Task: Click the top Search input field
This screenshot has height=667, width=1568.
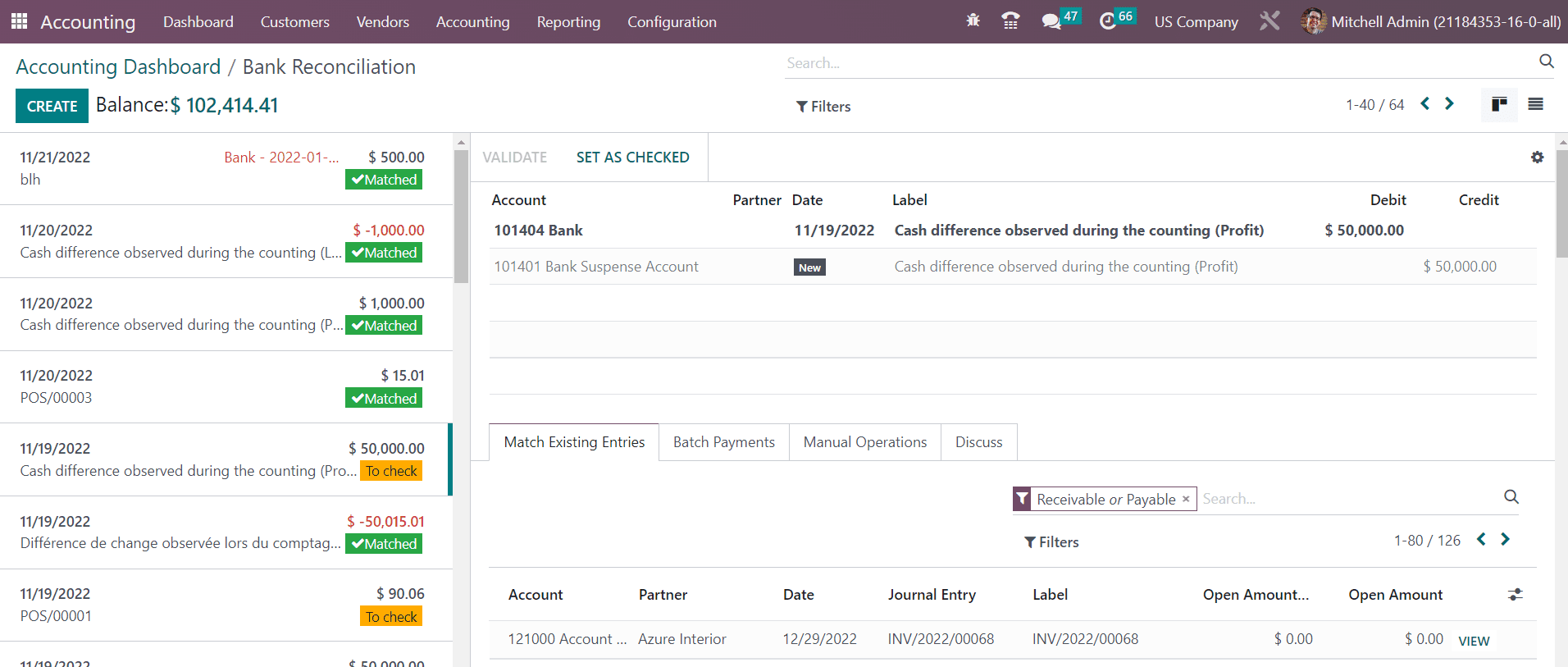Action: pyautogui.click(x=1156, y=63)
